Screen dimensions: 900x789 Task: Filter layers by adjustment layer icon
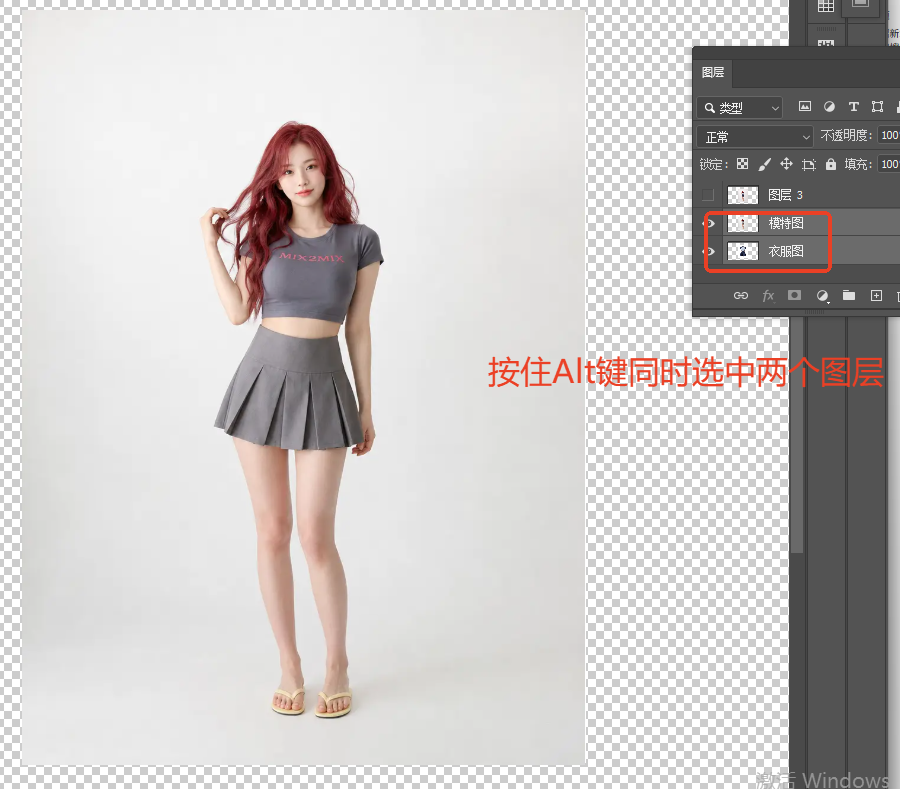(x=829, y=106)
